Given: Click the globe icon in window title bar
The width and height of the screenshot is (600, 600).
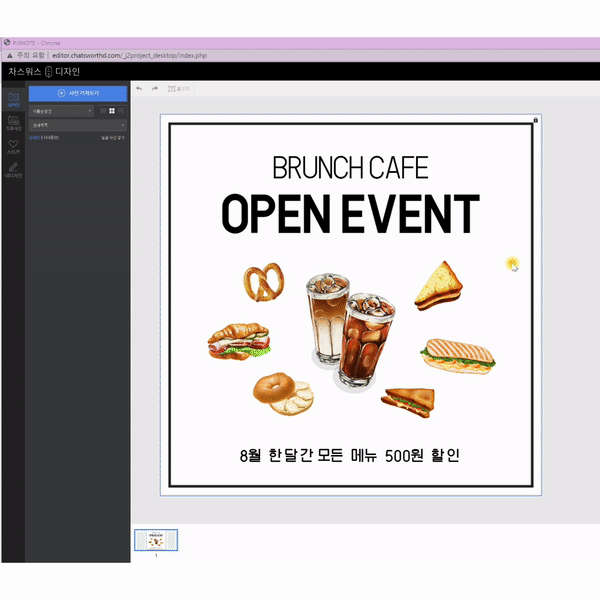Looking at the screenshot, I should [x=7, y=43].
